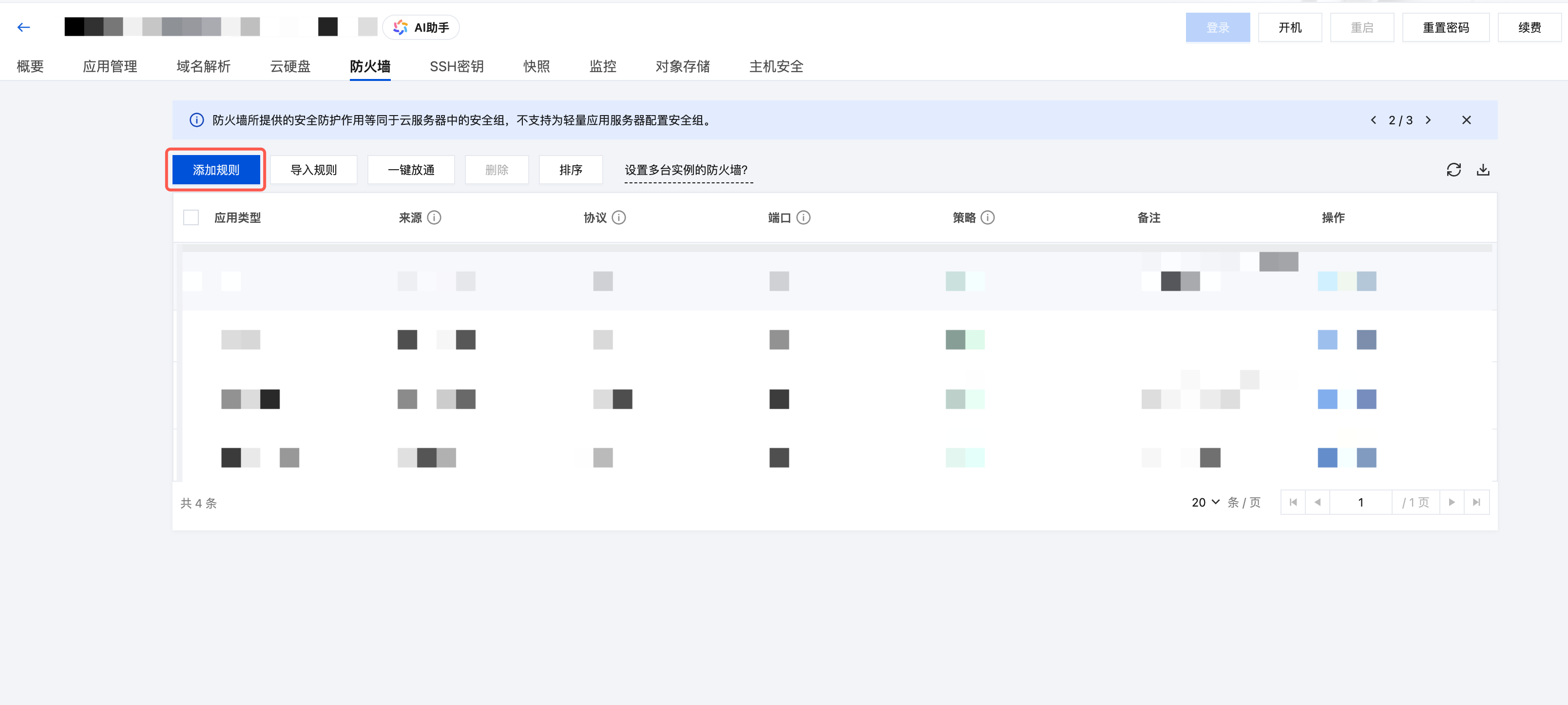Screen dimensions: 1568x705
Task: Show previous notice in banner
Action: coord(1373,120)
